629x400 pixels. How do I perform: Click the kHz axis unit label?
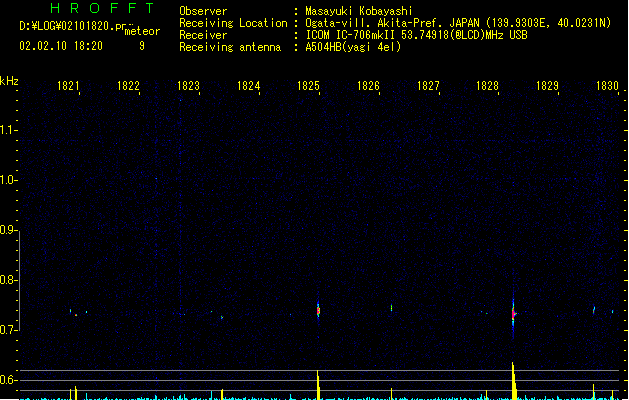[9, 81]
